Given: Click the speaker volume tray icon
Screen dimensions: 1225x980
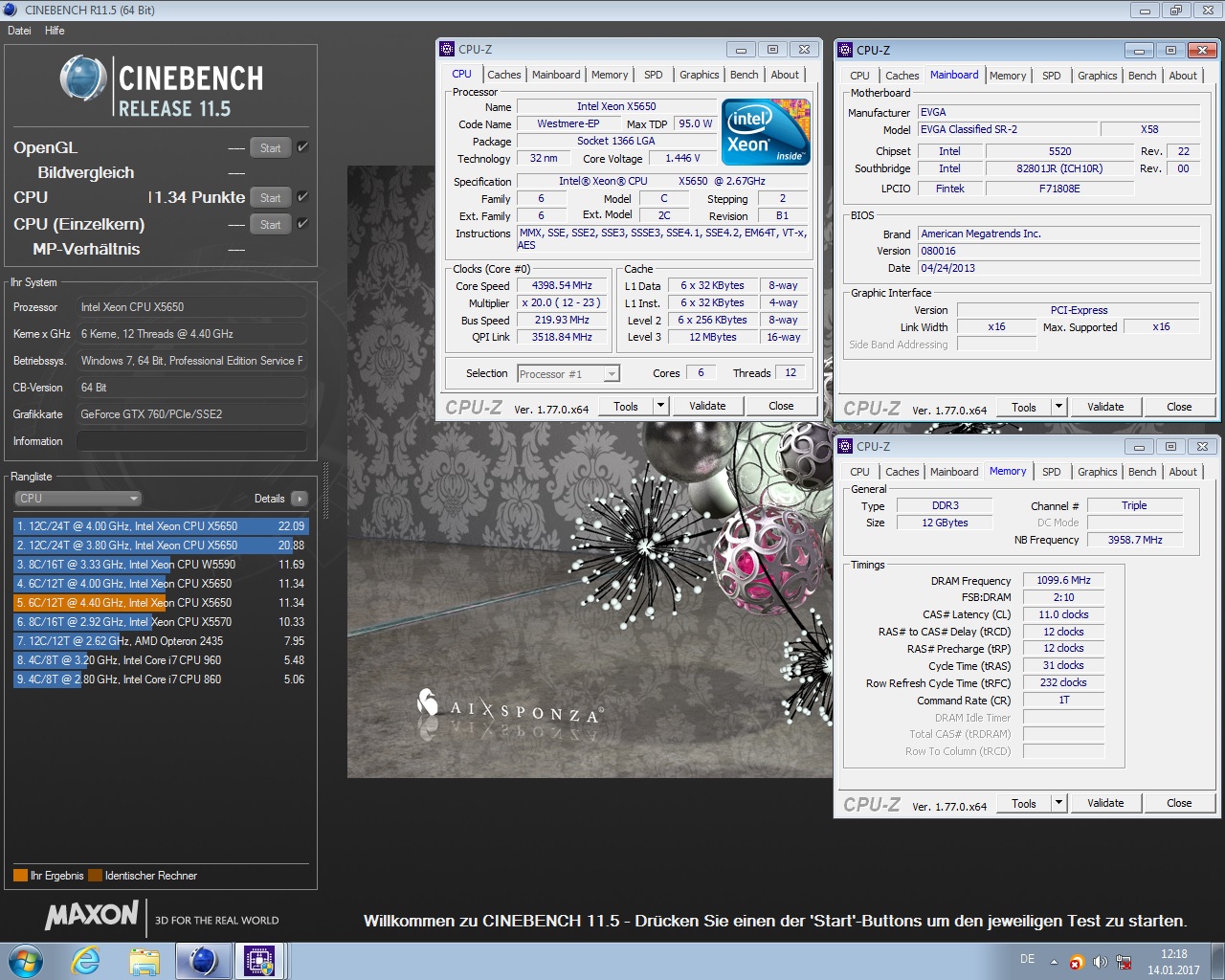Looking at the screenshot, I should 1101,962.
